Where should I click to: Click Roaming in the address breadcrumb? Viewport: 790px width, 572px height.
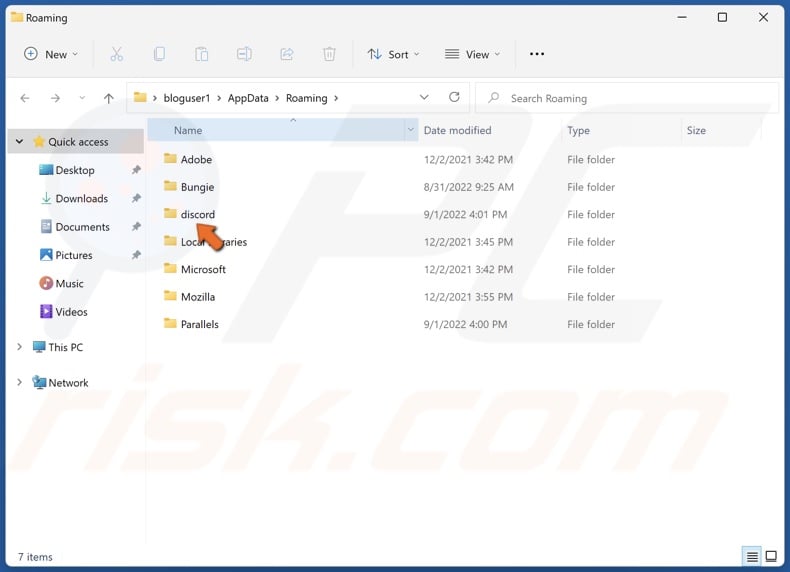[x=306, y=98]
